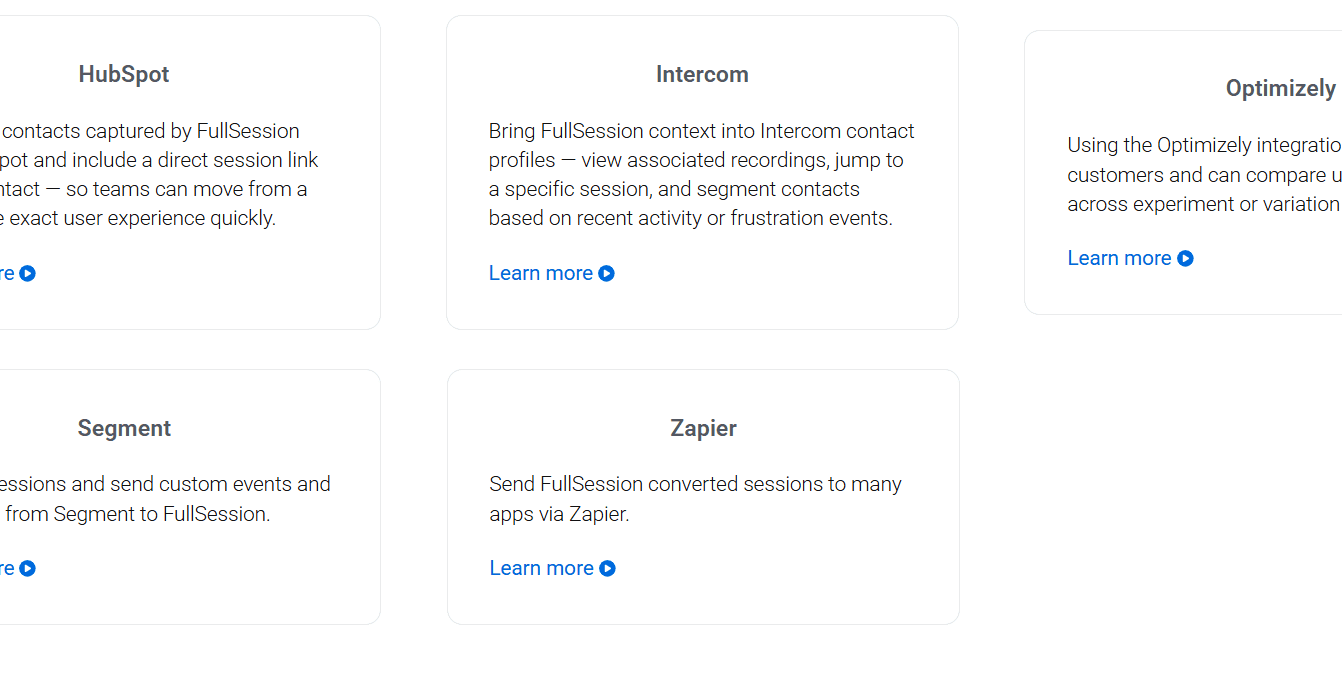Click the arrow icon in the Segment card
Viewport: 1342px width, 686px height.
click(x=28, y=569)
